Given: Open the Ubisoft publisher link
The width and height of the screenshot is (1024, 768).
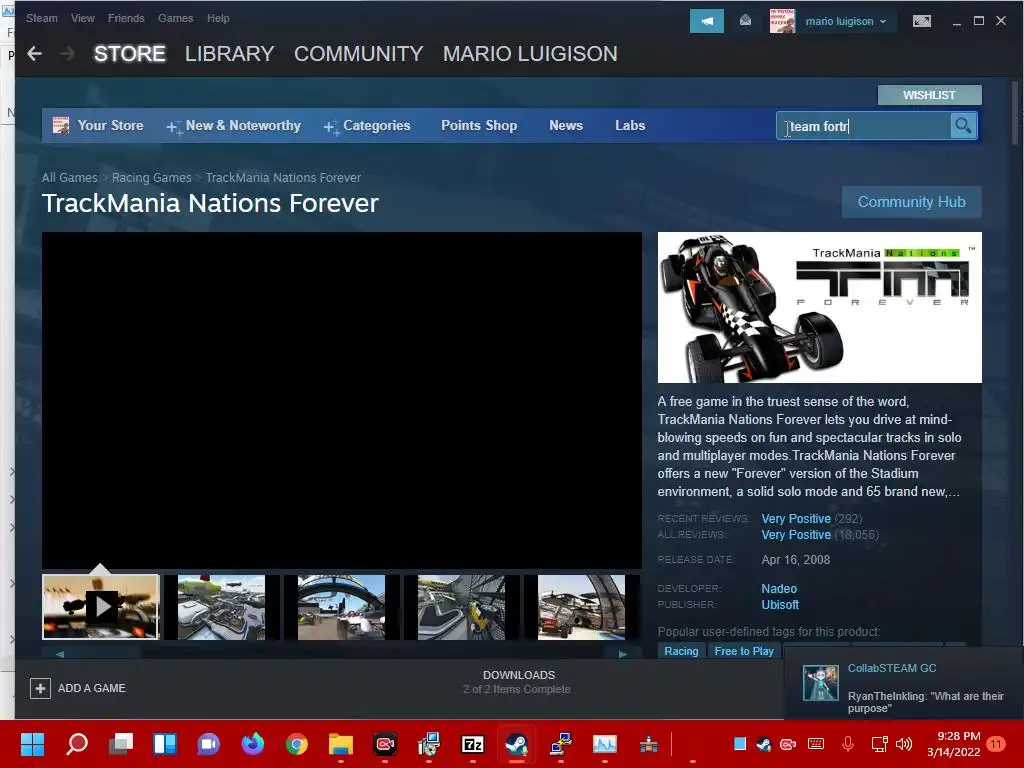Looking at the screenshot, I should click(x=780, y=605).
